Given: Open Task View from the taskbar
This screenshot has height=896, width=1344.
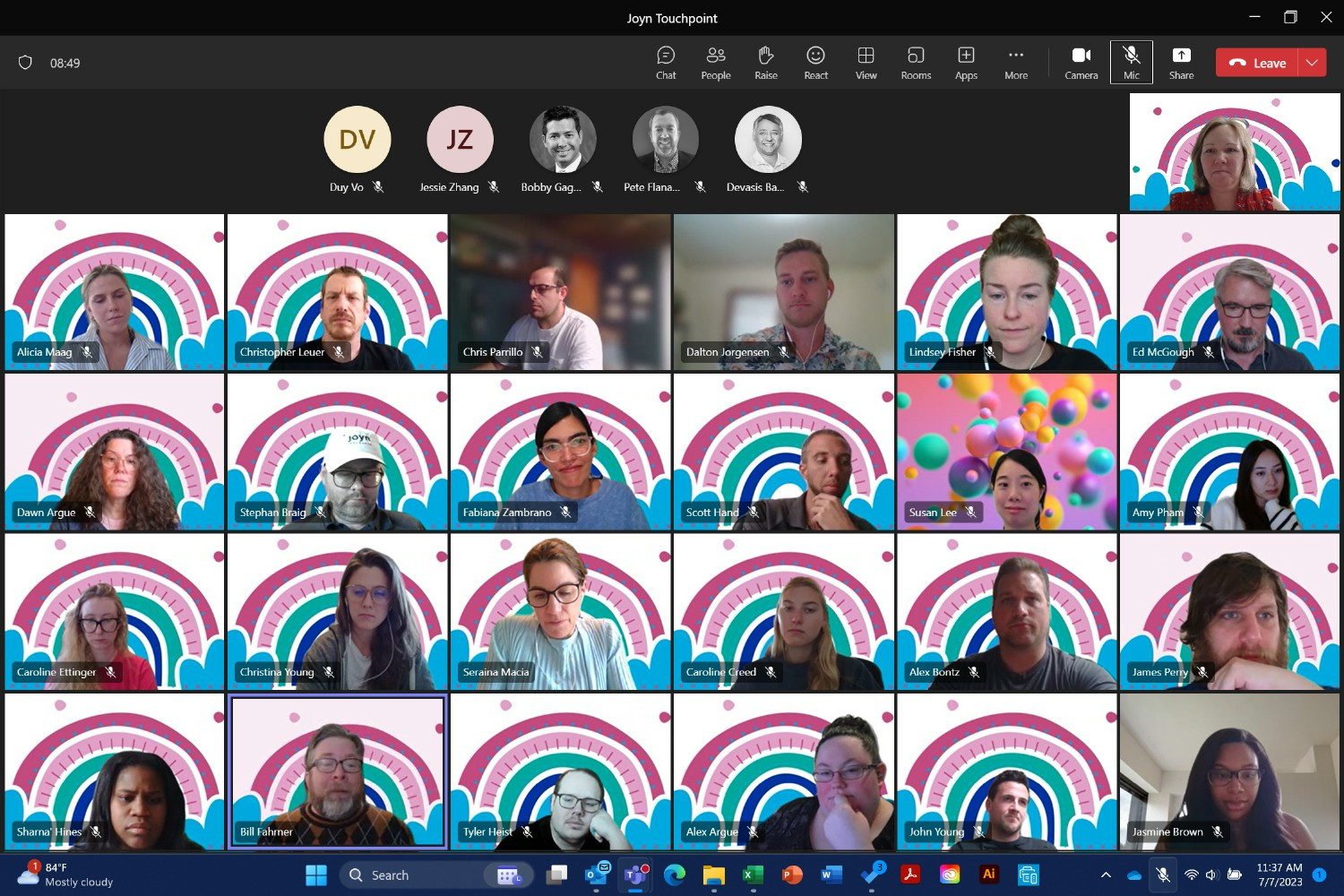Looking at the screenshot, I should click(557, 874).
